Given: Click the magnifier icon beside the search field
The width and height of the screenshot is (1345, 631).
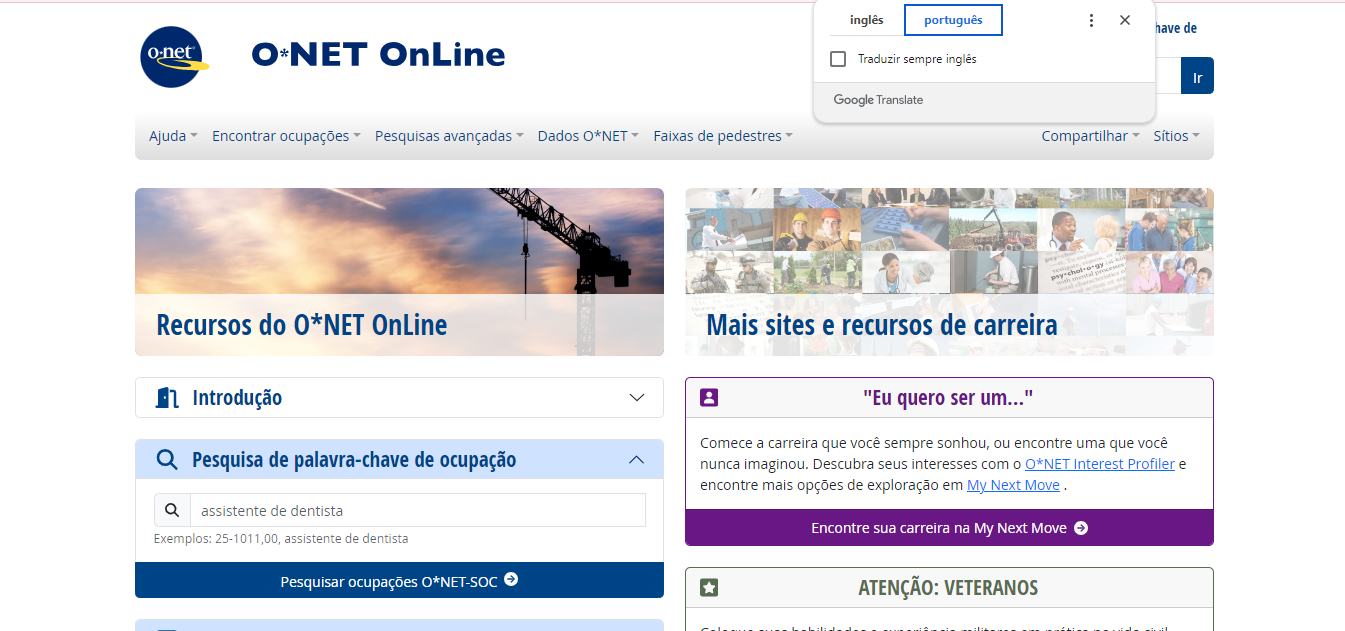Looking at the screenshot, I should 172,510.
